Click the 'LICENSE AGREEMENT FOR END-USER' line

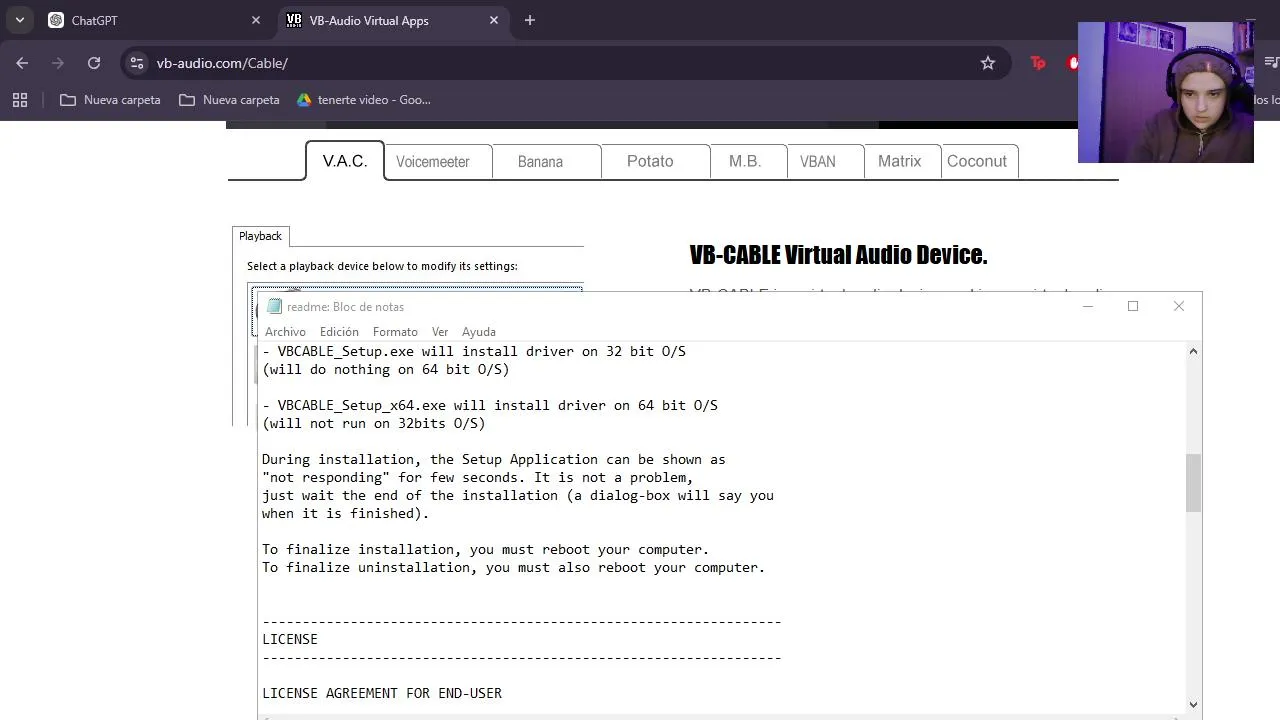pos(382,694)
